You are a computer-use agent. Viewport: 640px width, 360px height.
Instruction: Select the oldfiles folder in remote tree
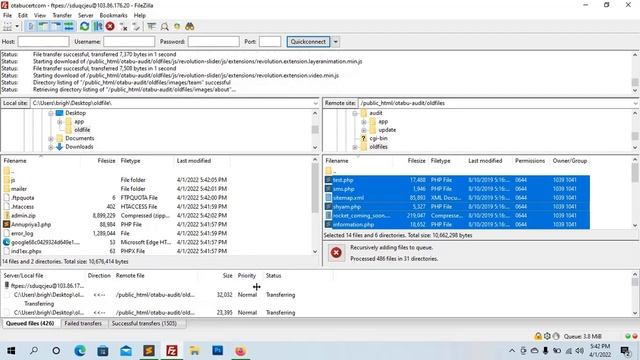[378, 147]
